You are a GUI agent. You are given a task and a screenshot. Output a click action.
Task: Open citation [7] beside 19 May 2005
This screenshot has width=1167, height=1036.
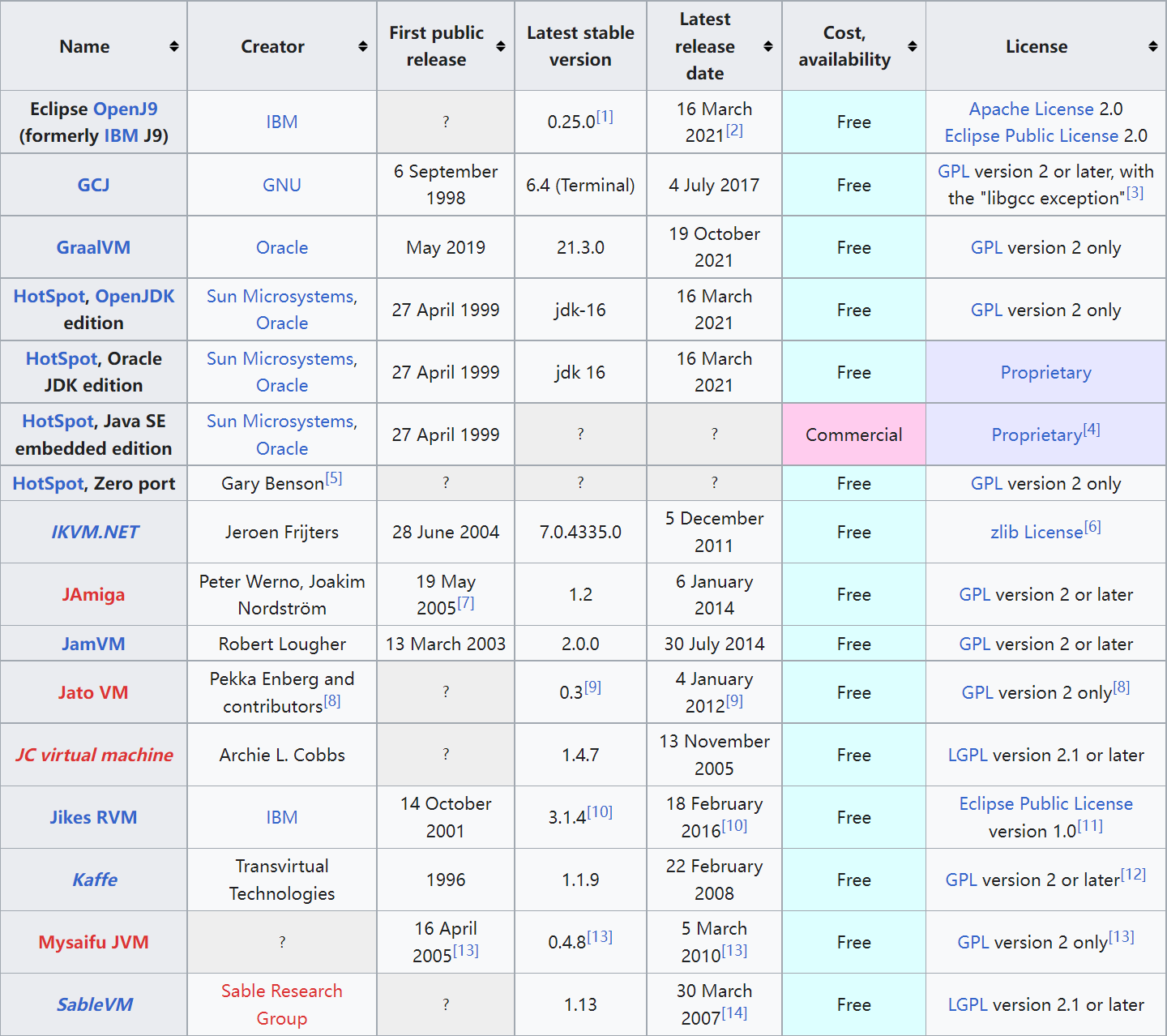pyautogui.click(x=466, y=602)
